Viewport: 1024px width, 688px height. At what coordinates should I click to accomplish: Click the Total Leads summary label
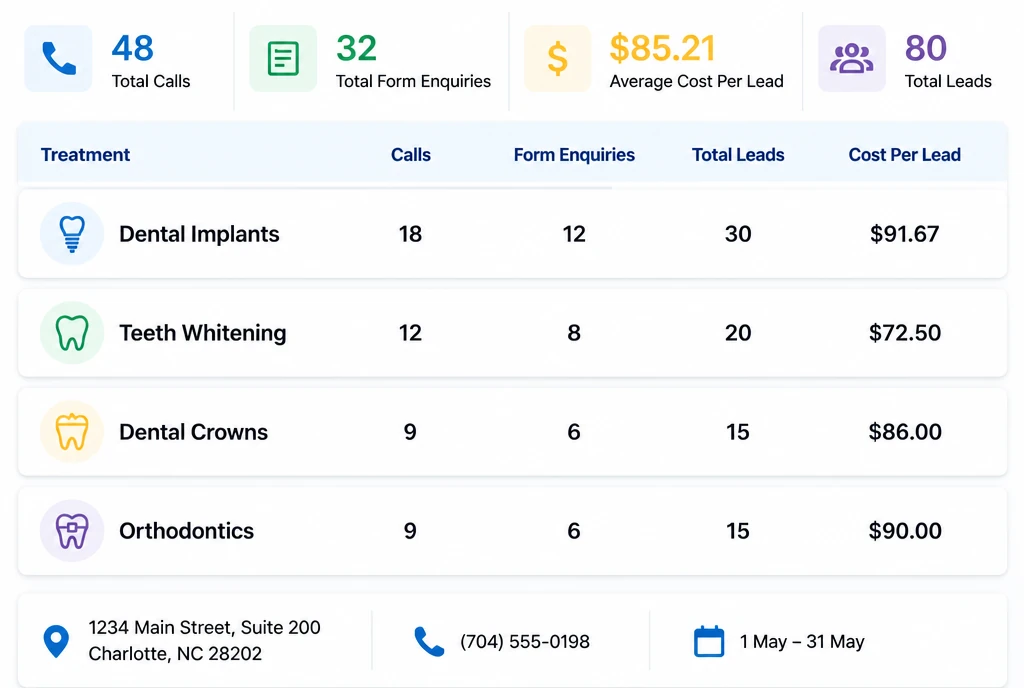948,82
